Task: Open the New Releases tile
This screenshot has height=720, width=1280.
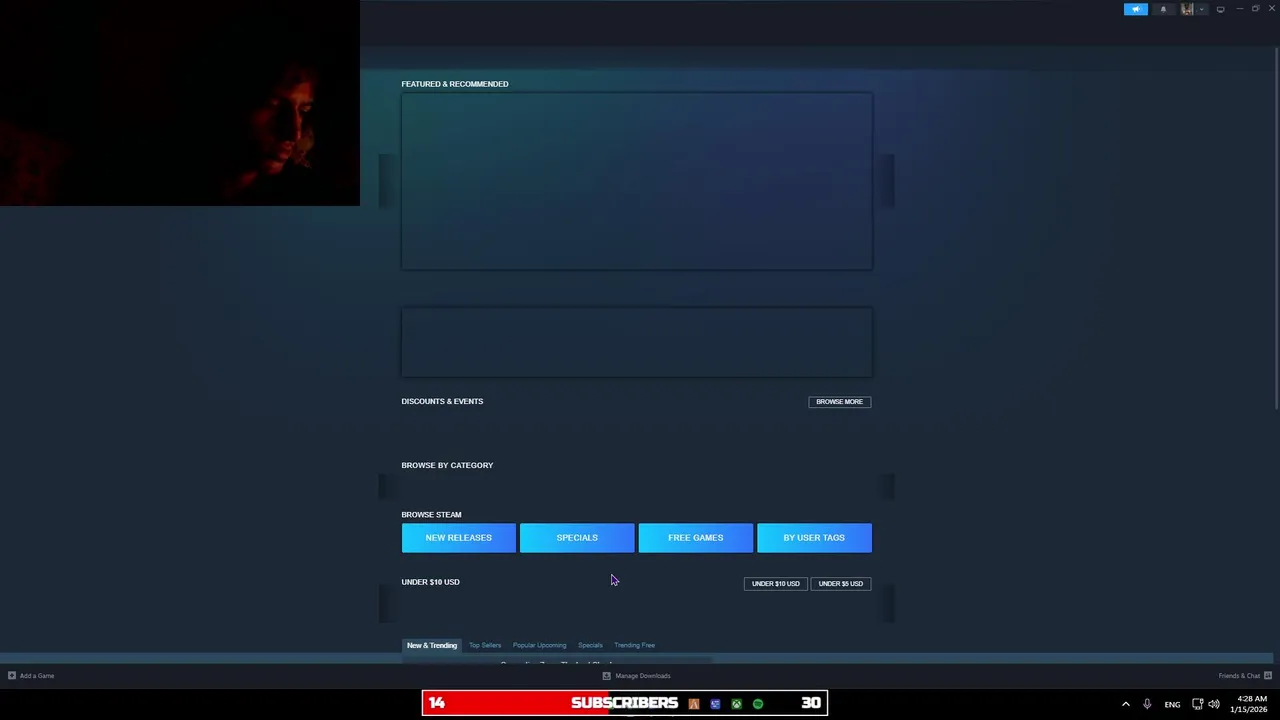Action: click(459, 538)
